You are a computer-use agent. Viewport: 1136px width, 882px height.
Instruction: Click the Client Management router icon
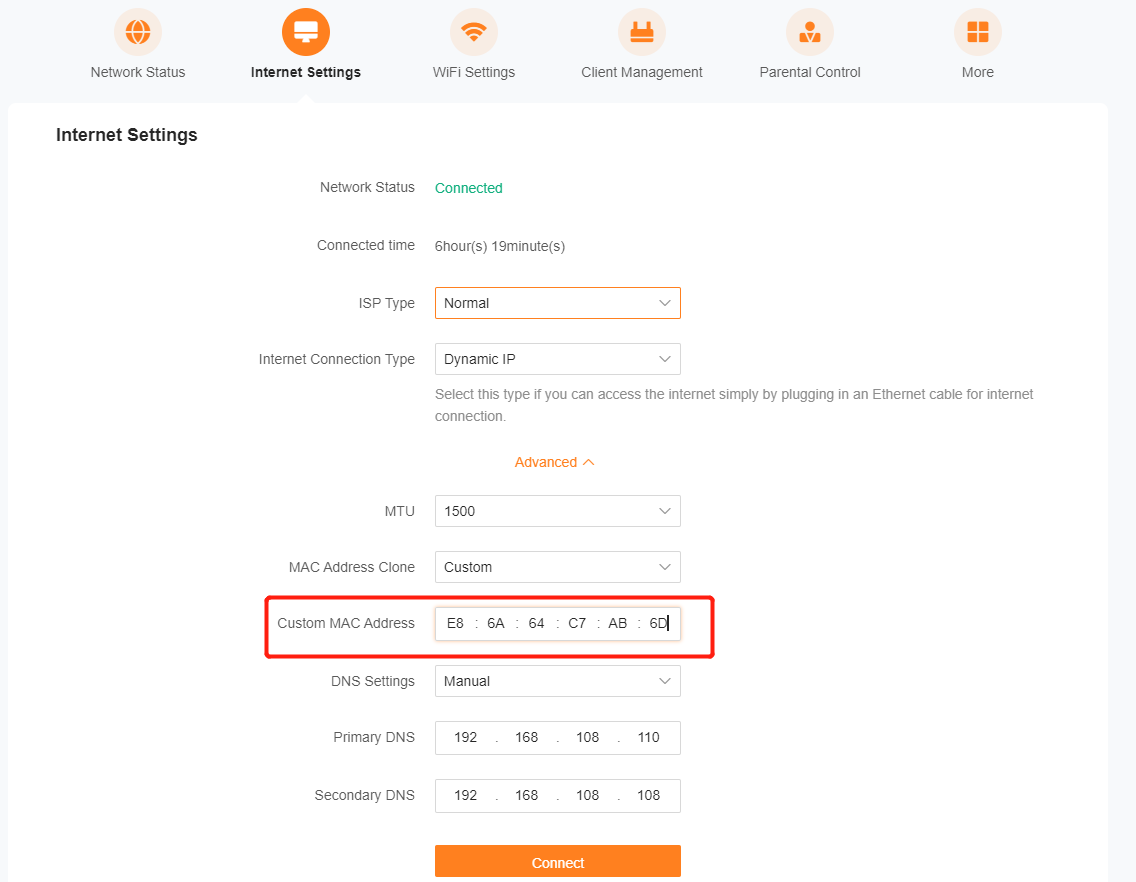coord(642,32)
